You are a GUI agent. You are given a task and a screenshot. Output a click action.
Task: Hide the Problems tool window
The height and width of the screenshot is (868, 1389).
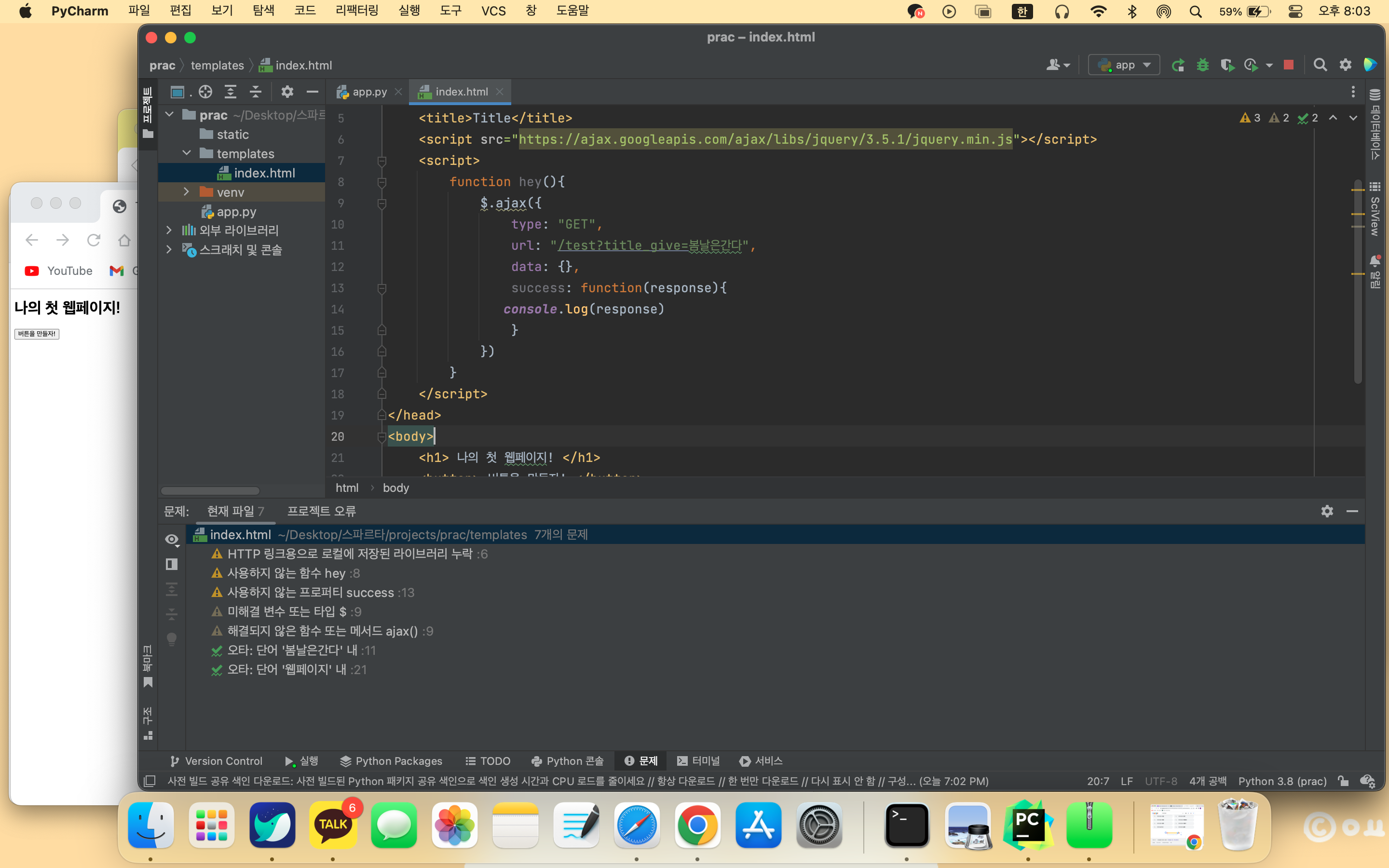pyautogui.click(x=1352, y=511)
